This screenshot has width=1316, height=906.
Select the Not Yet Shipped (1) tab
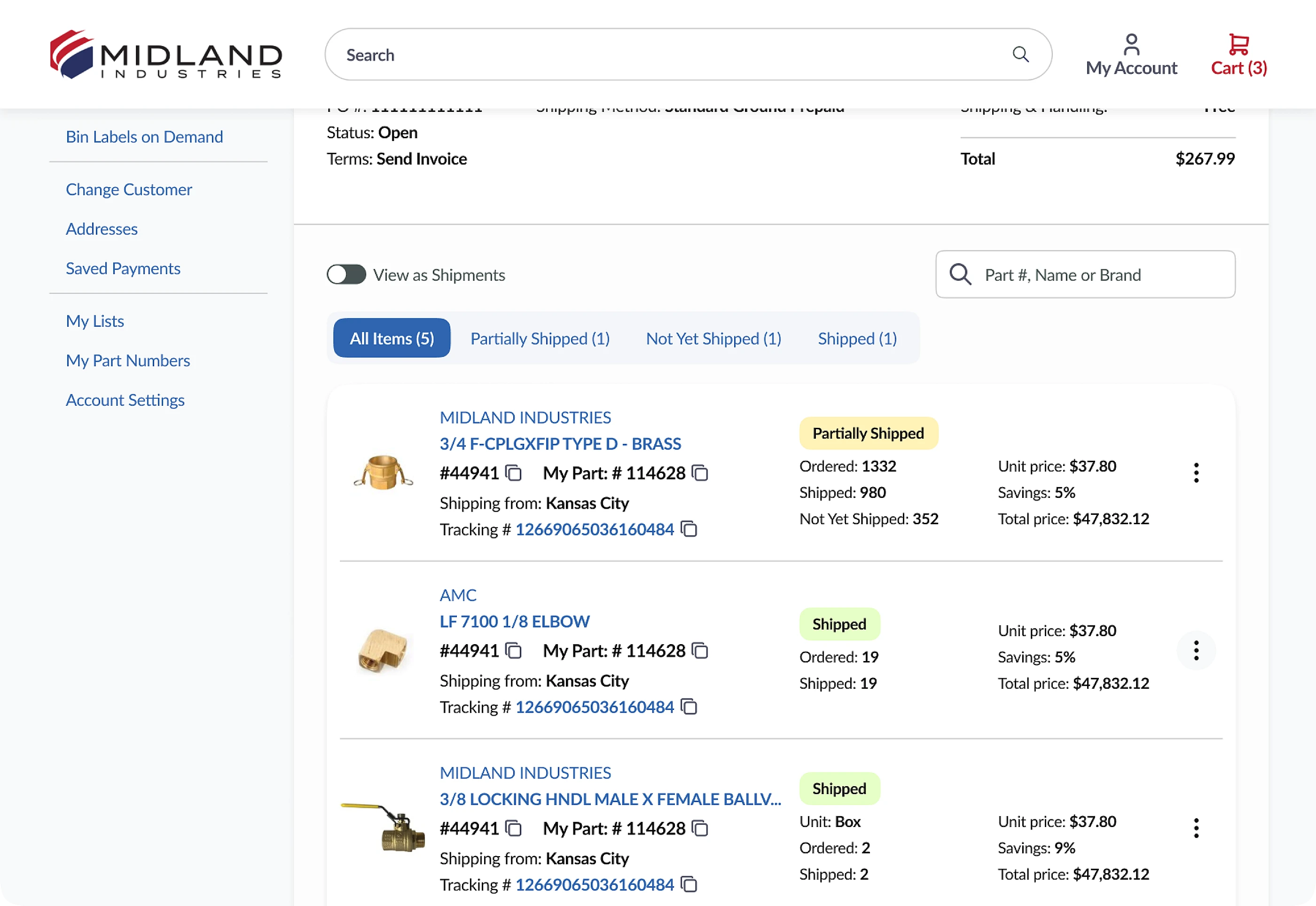pyautogui.click(x=713, y=339)
